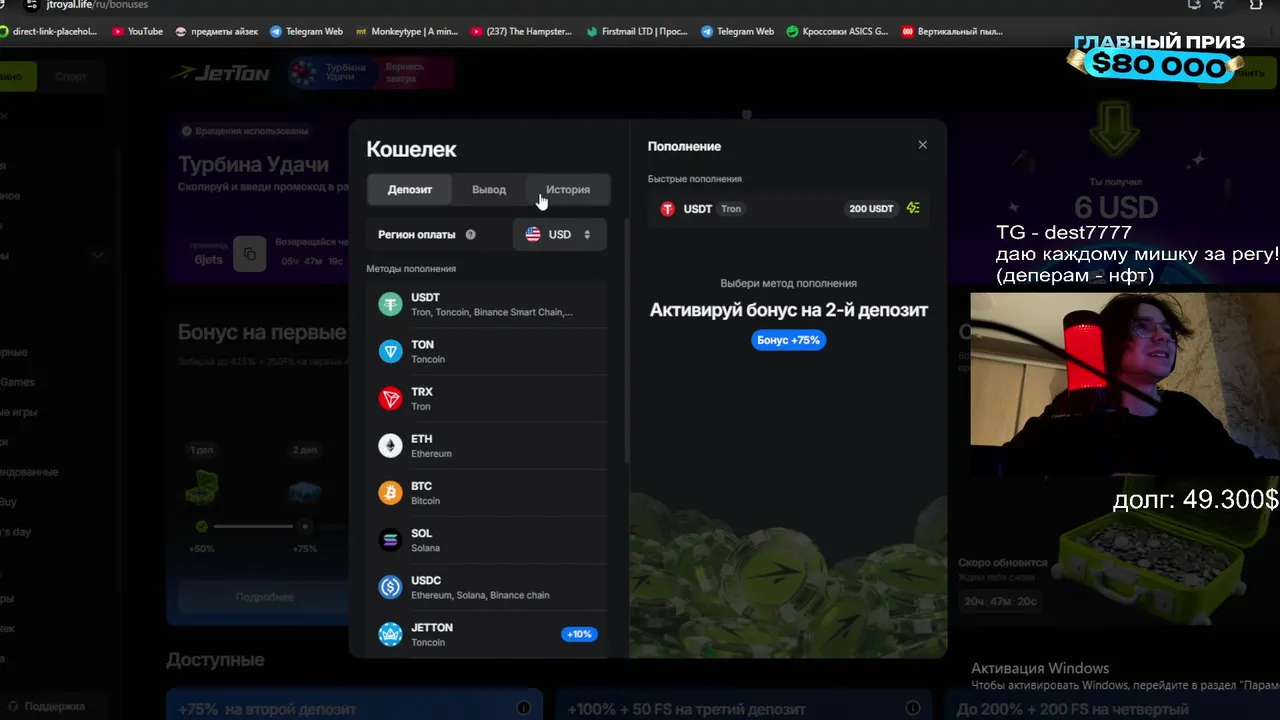The image size is (1280, 720).
Task: Click USDT icon in Быстрые пополнения
Action: point(668,209)
